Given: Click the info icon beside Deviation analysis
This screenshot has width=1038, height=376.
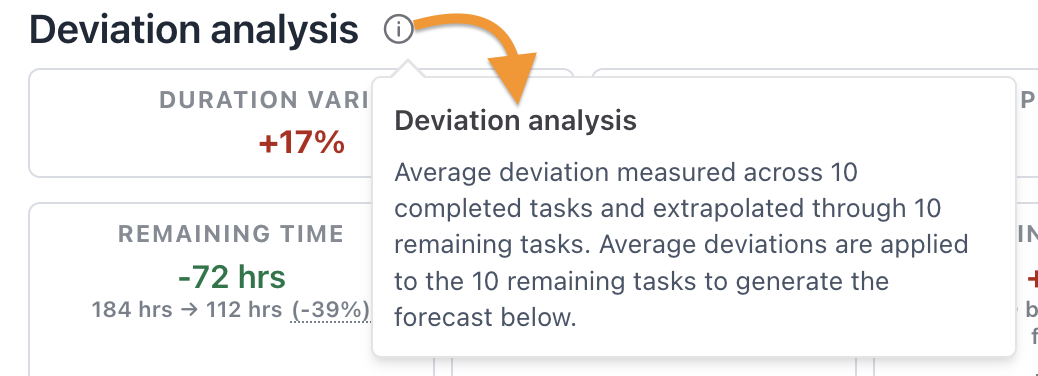Looking at the screenshot, I should point(398,30).
